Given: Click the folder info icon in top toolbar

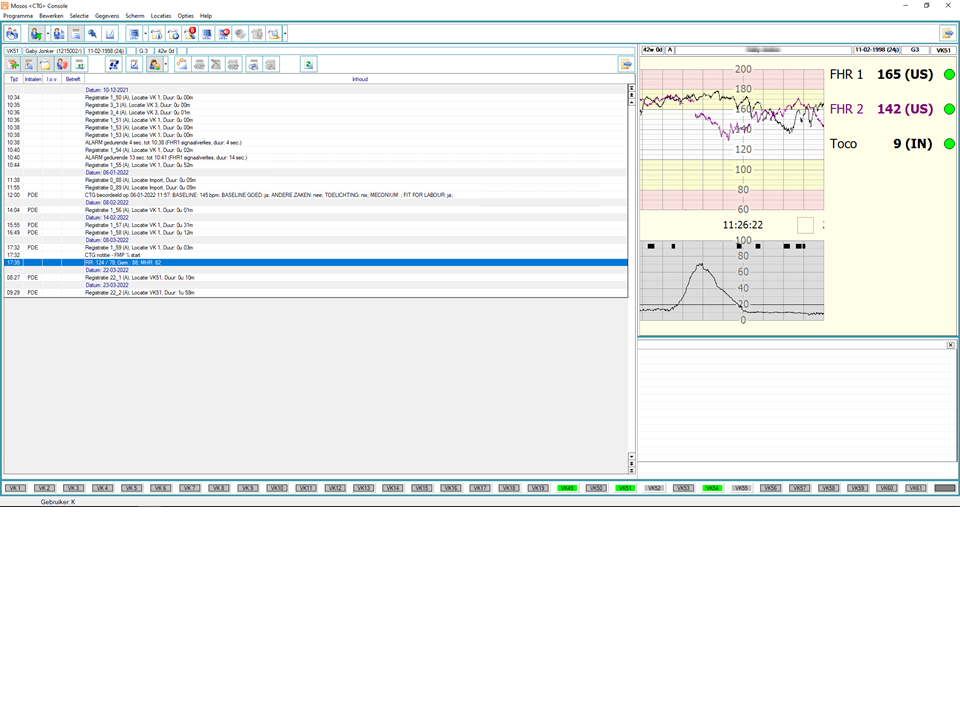Looking at the screenshot, I should point(157,34).
